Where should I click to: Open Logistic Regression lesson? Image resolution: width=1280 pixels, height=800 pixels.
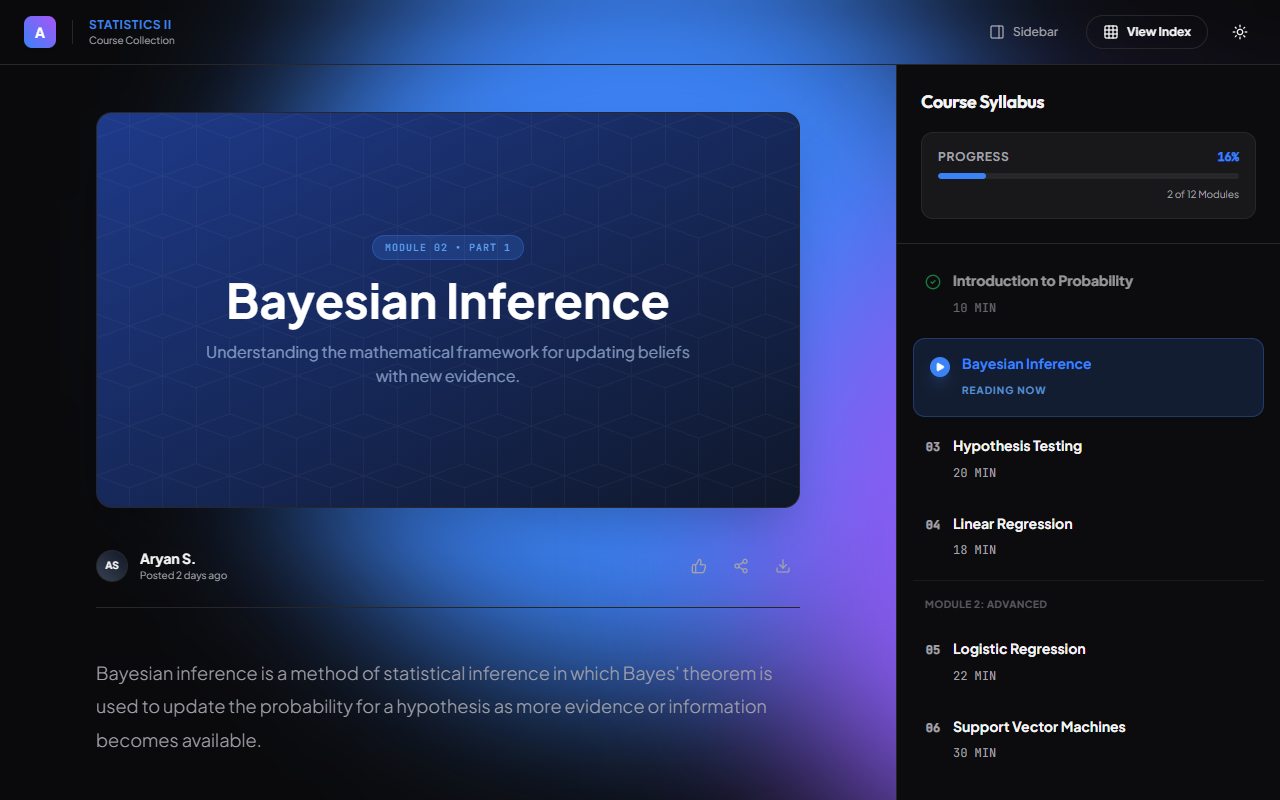(x=1018, y=649)
